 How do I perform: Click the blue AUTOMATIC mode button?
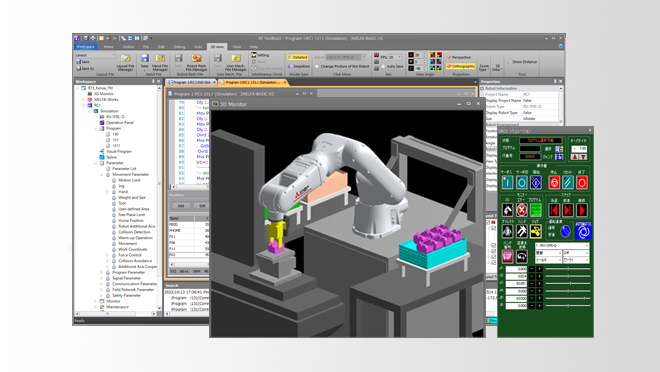click(x=583, y=231)
